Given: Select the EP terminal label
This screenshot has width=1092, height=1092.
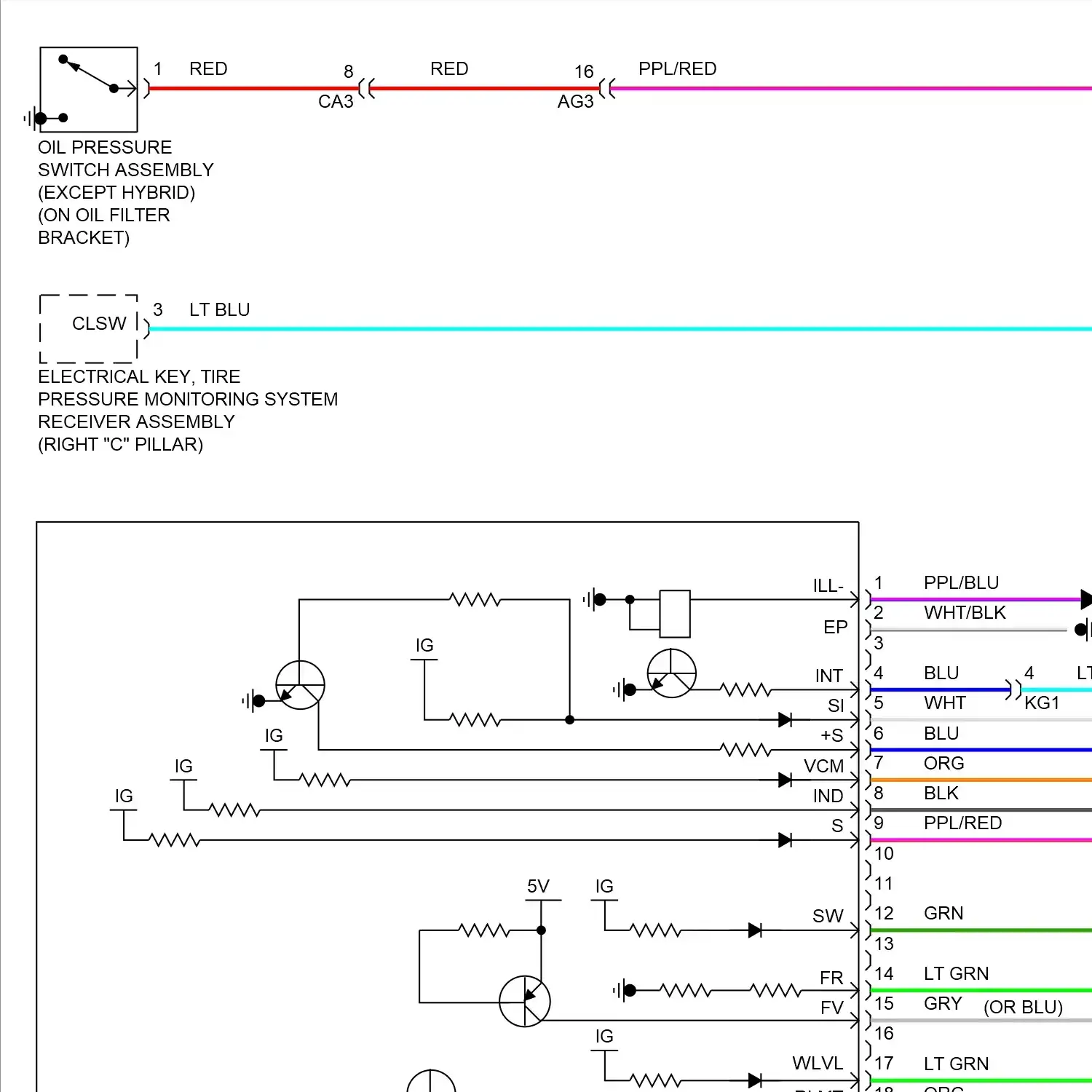Looking at the screenshot, I should 836,627.
